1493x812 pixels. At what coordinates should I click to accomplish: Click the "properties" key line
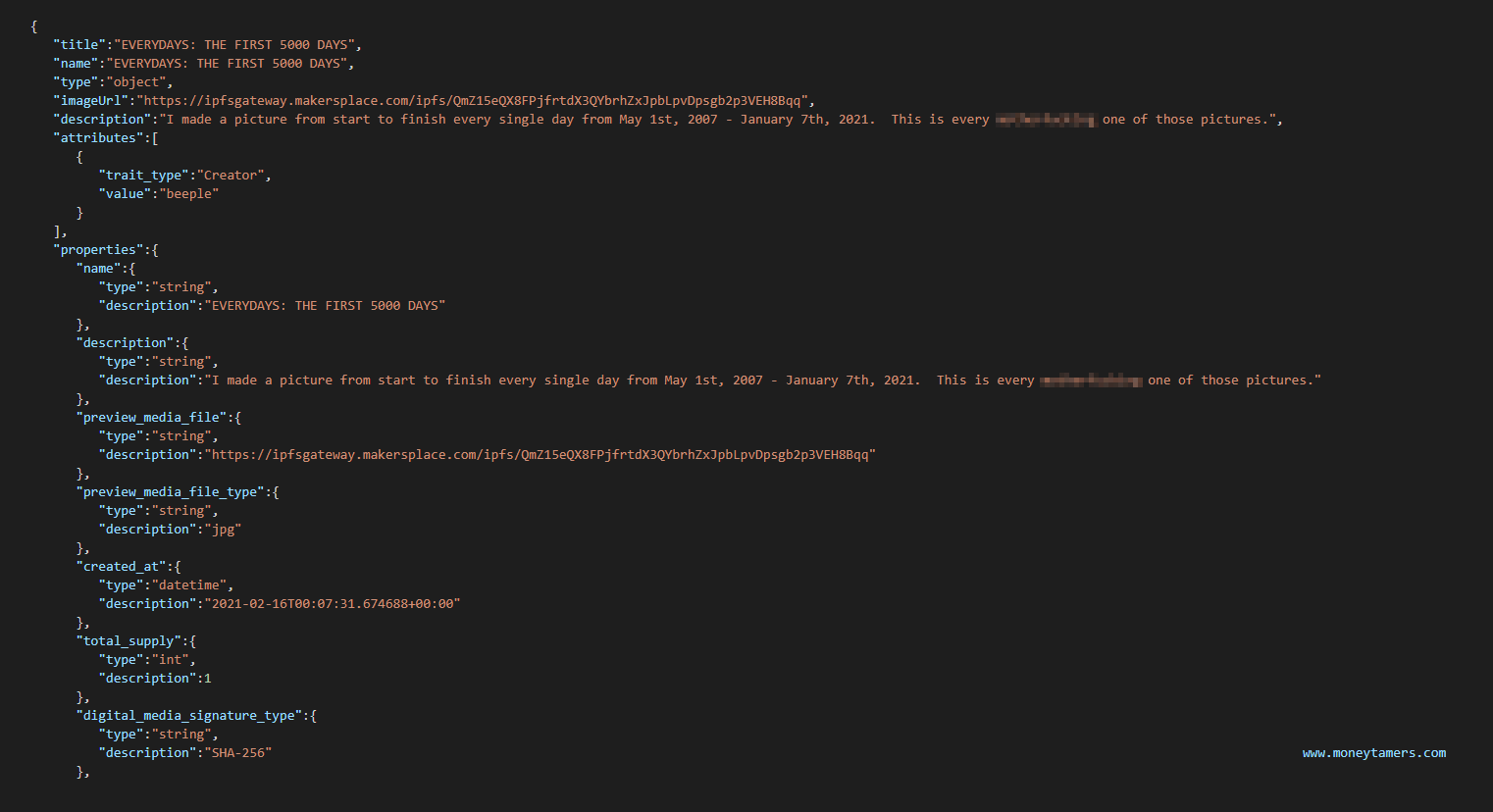click(106, 249)
